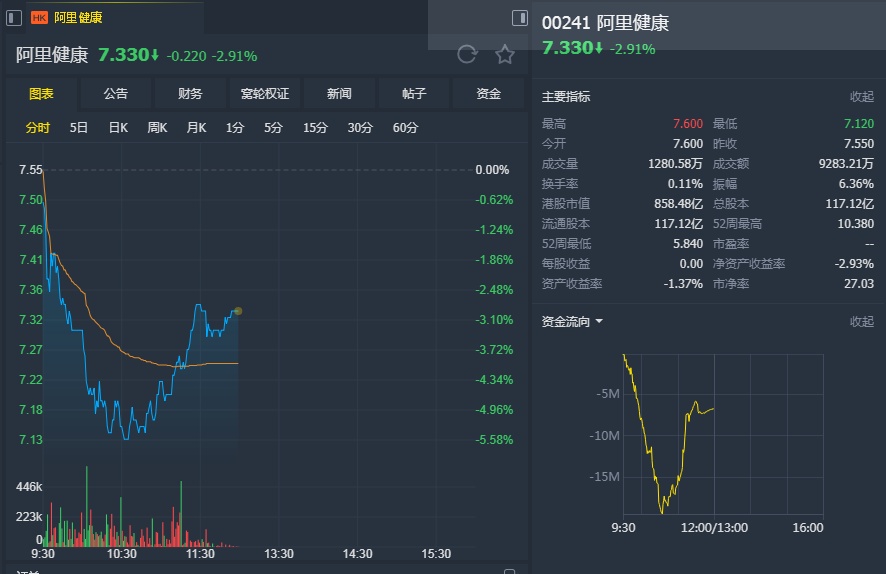Viewport: 886px width, 574px height.
Task: Click the 52周最高 value 10.380
Action: [855, 224]
